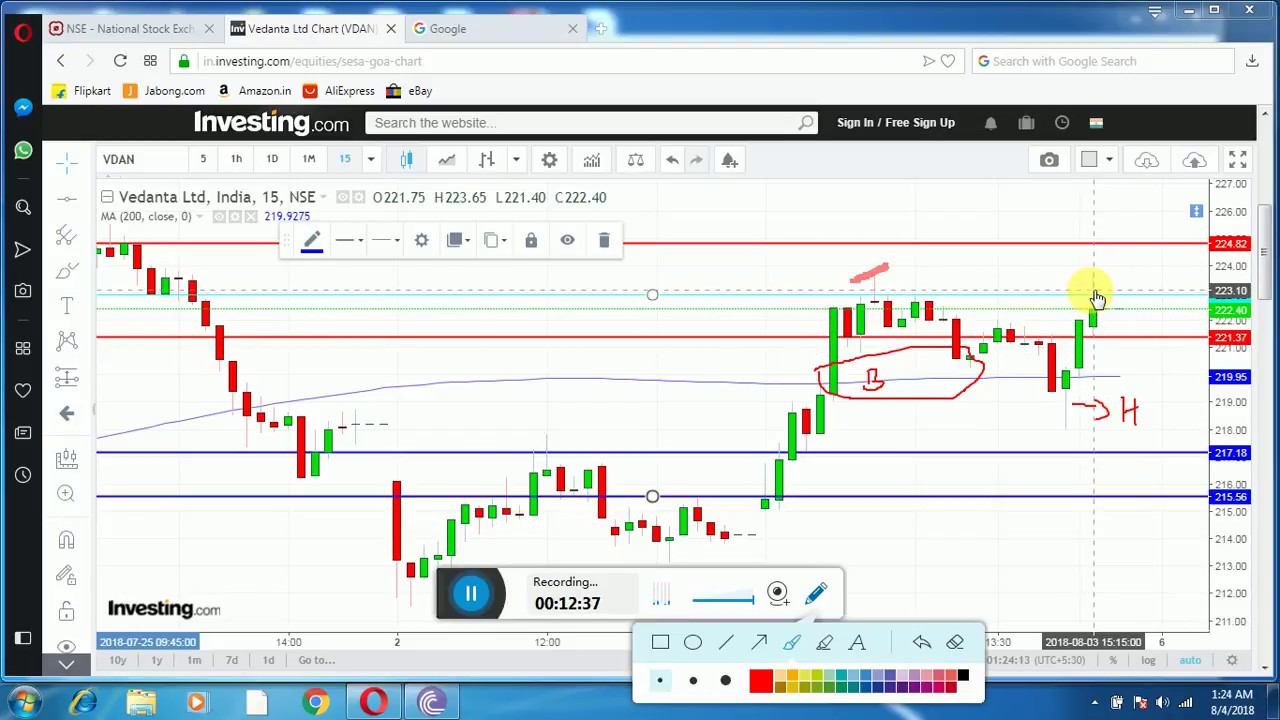The height and width of the screenshot is (720, 1280).
Task: Pick the large red color swatch
Action: 761,681
